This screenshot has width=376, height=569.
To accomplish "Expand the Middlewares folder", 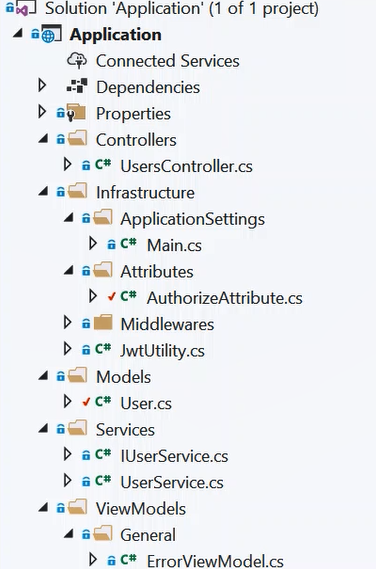I will 68,322.
